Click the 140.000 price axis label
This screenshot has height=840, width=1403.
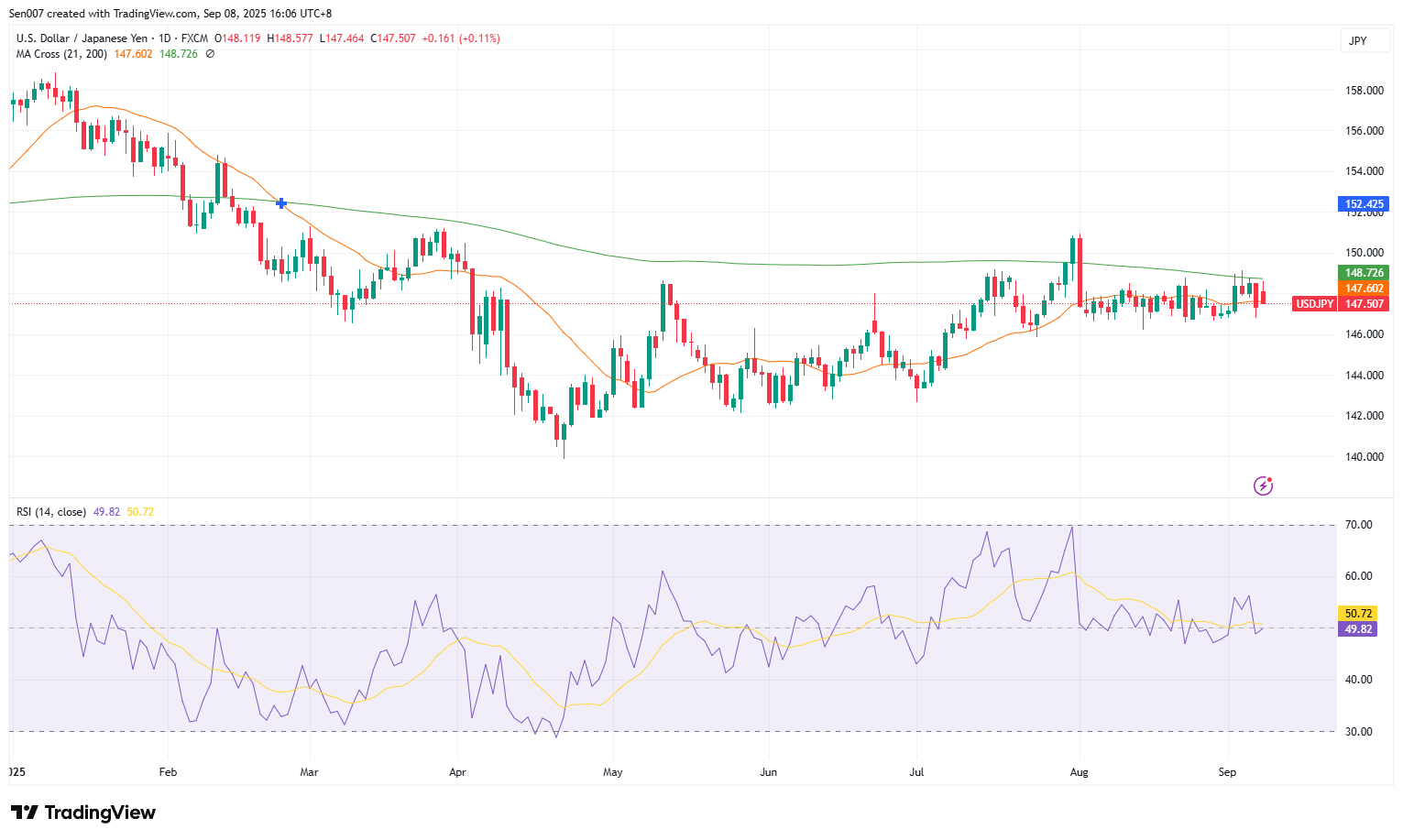click(x=1365, y=457)
